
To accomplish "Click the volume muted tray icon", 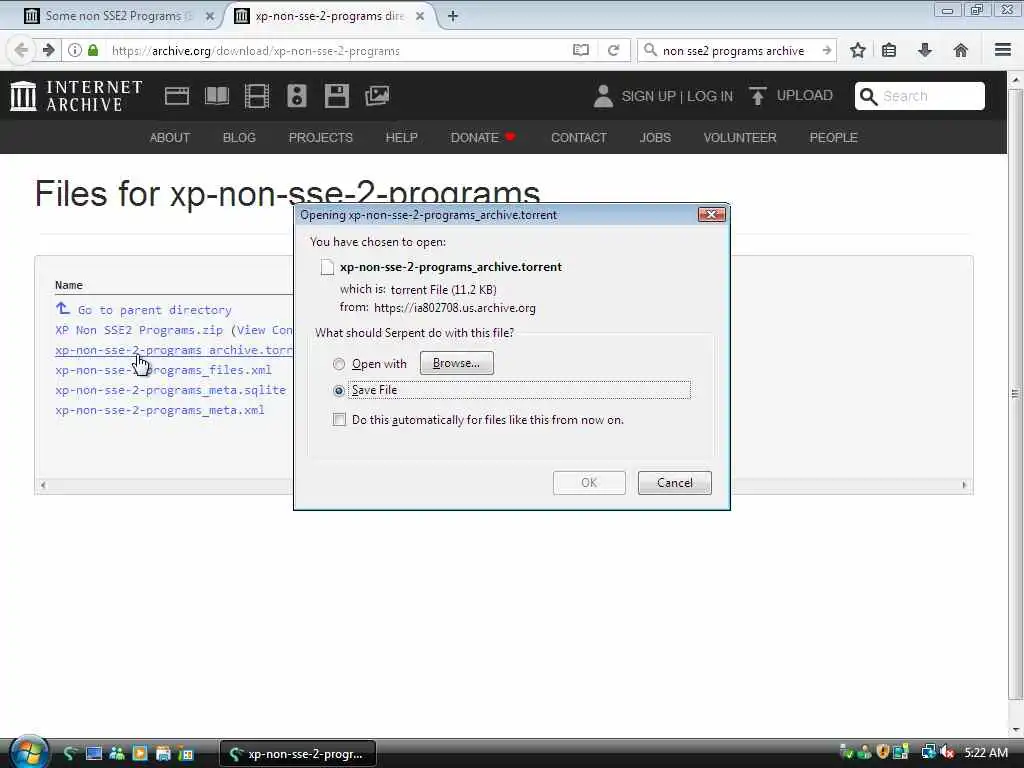I will (948, 753).
